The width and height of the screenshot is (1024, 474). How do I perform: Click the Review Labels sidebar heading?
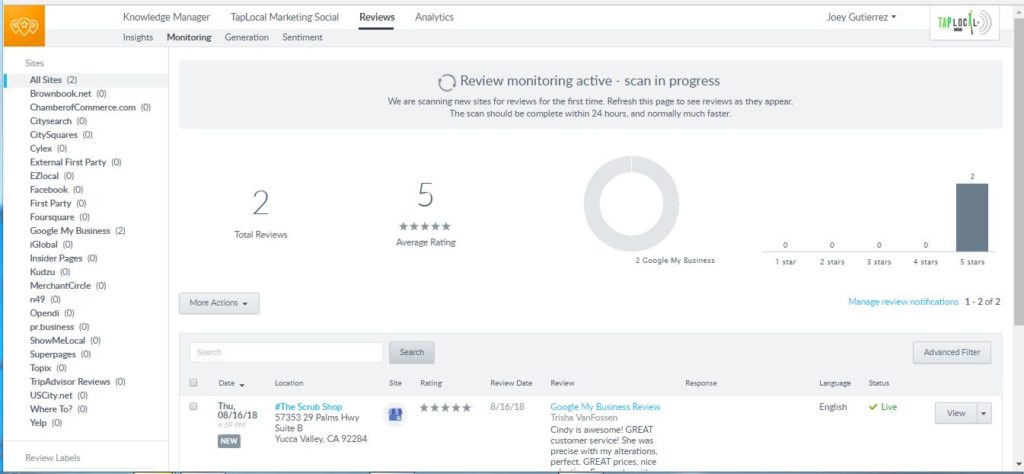coord(52,458)
